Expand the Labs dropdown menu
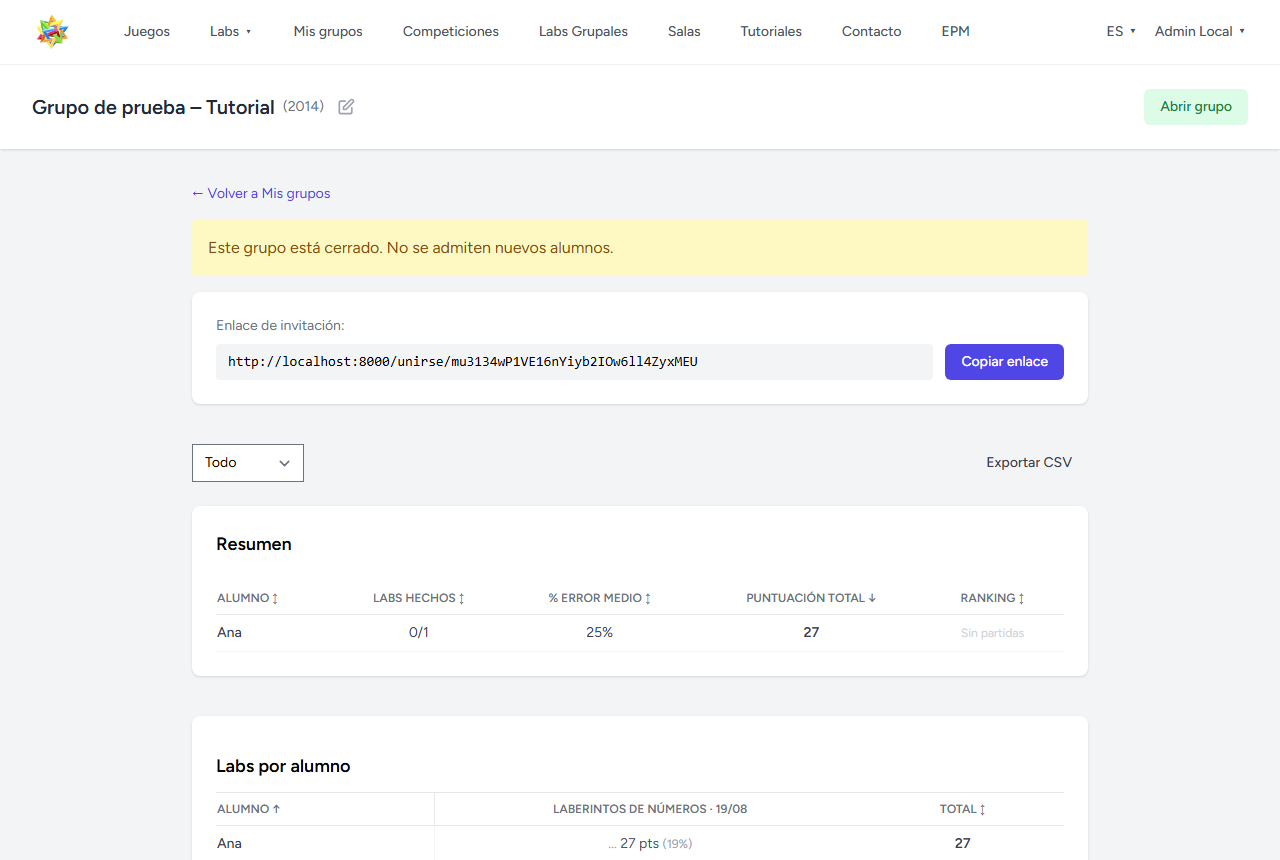Screen dimensions: 1280x860 pyautogui.click(x=231, y=32)
